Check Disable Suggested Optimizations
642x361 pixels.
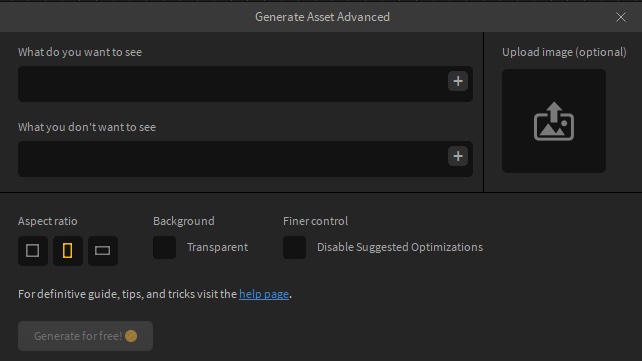coord(294,247)
